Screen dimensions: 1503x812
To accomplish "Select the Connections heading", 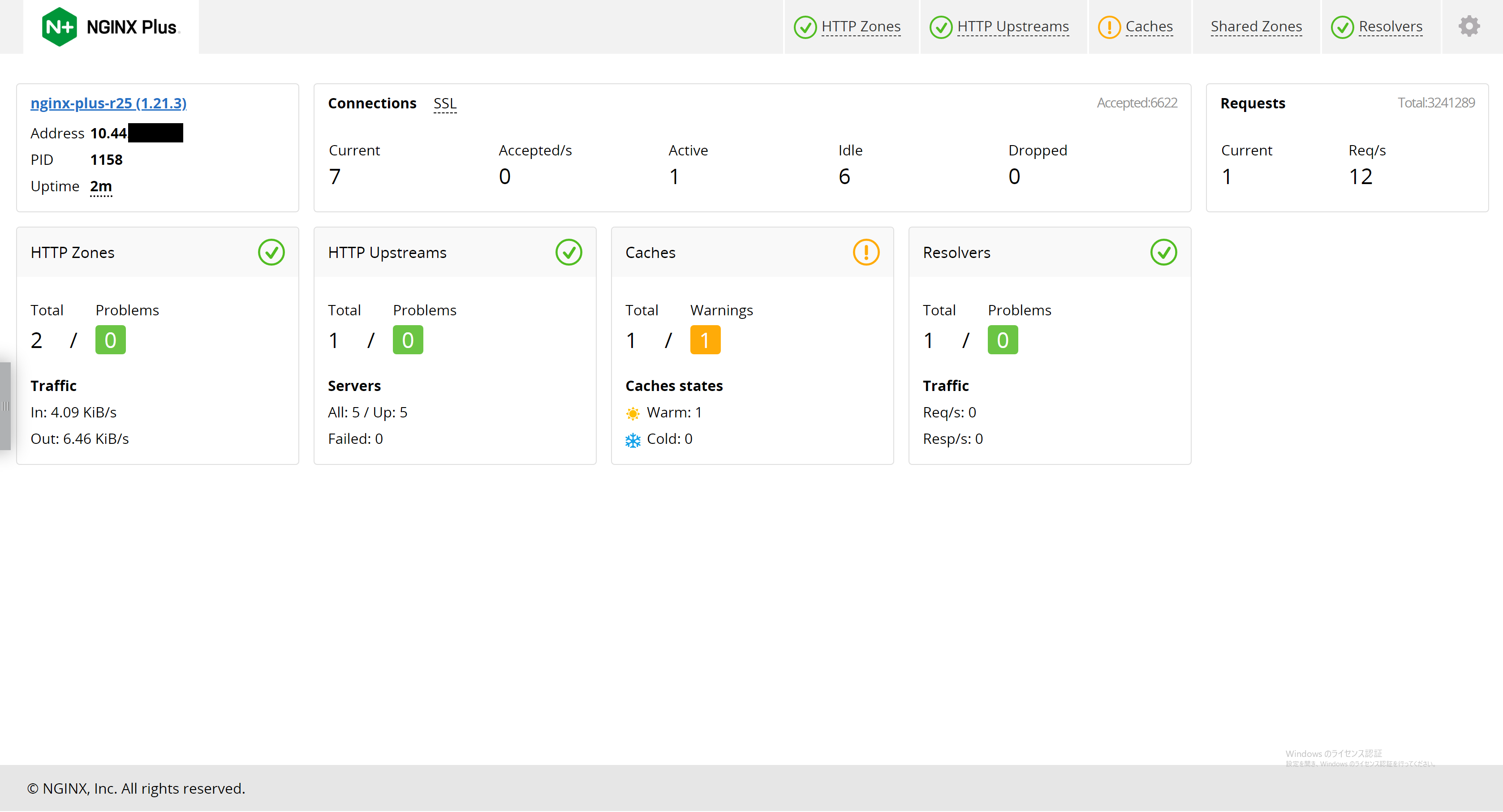I will (x=372, y=103).
